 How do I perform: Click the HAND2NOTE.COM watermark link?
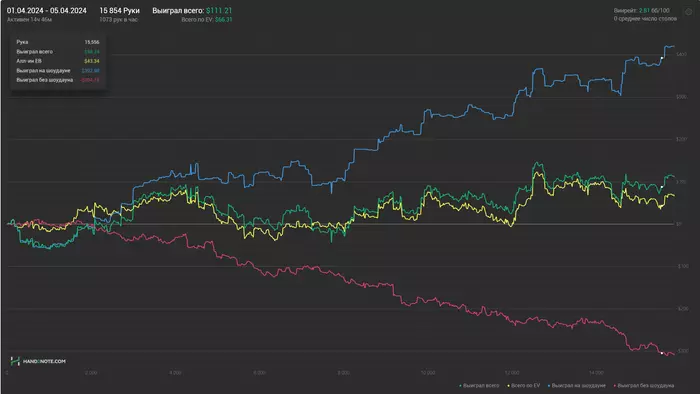click(44, 361)
